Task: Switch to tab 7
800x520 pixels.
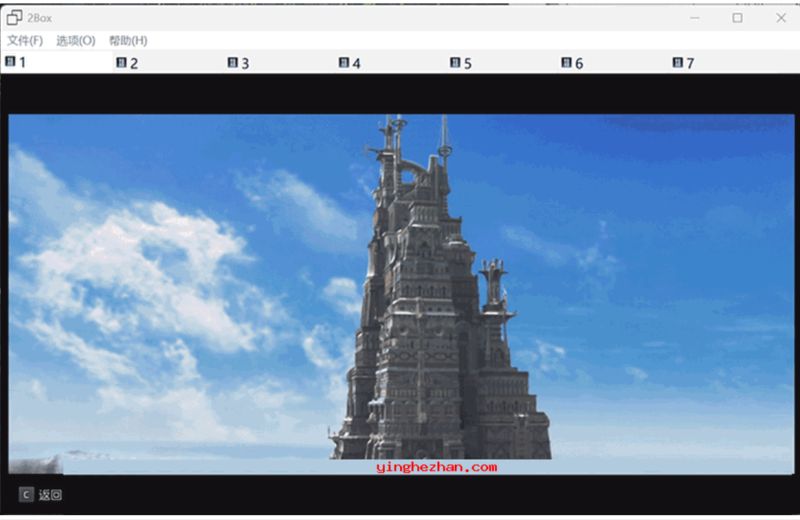Action: click(724, 63)
